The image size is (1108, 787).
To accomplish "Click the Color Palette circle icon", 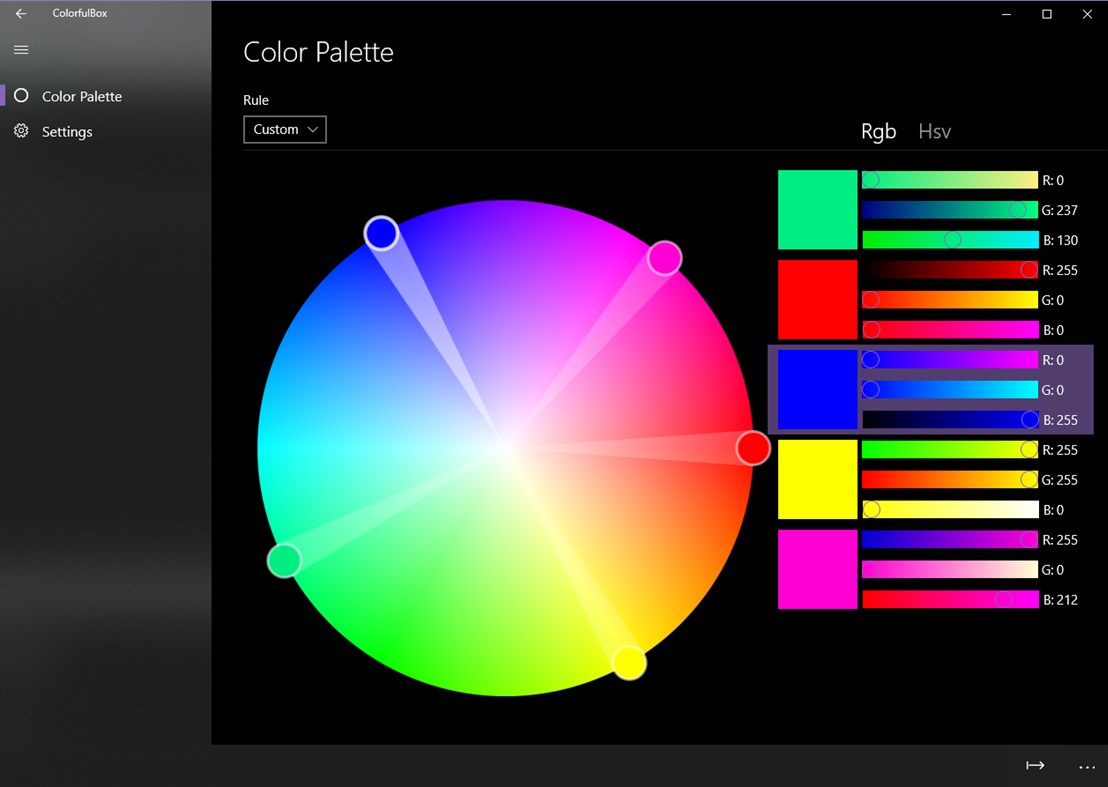I will pos(21,96).
